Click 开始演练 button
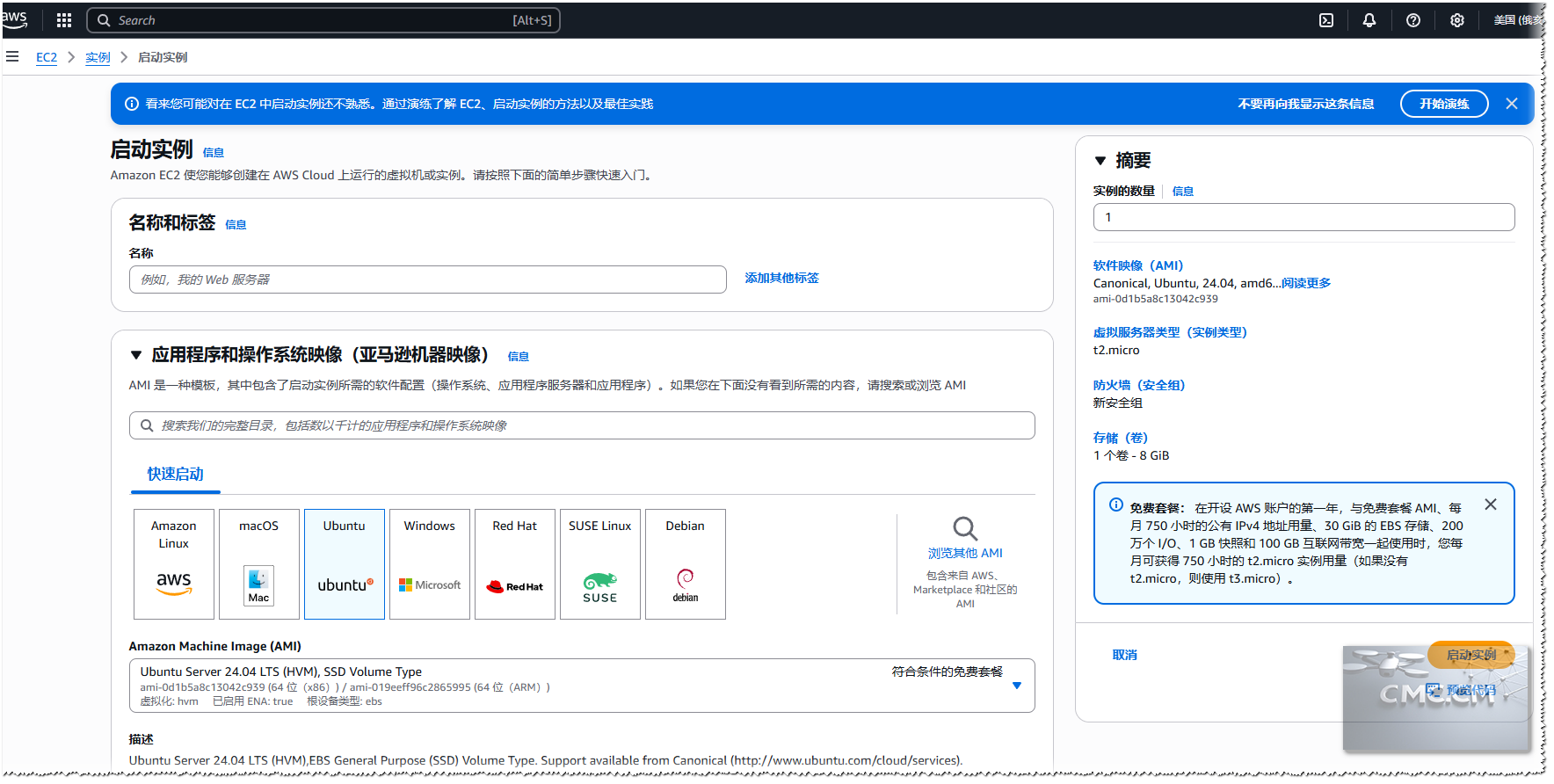Image resolution: width=1554 pixels, height=784 pixels. click(x=1444, y=104)
